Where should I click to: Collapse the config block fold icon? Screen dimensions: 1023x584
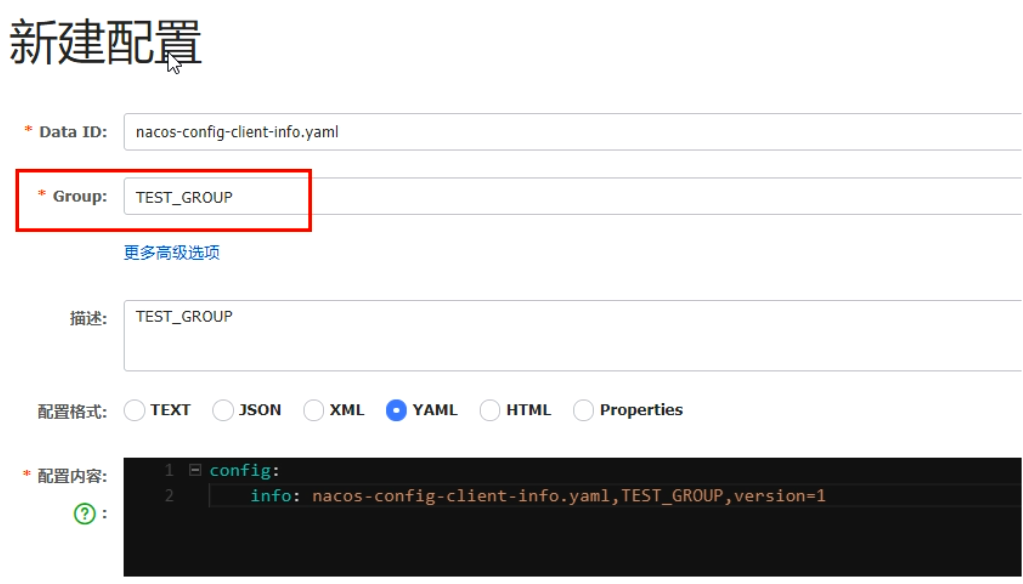[194, 470]
